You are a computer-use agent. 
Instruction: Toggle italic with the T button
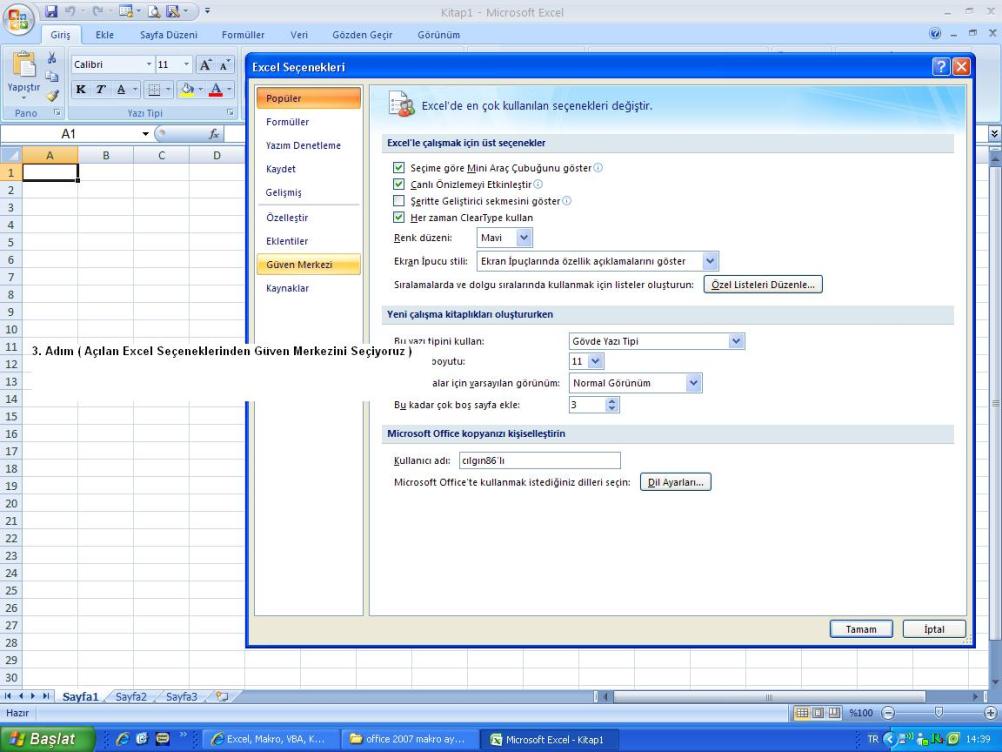[100, 89]
